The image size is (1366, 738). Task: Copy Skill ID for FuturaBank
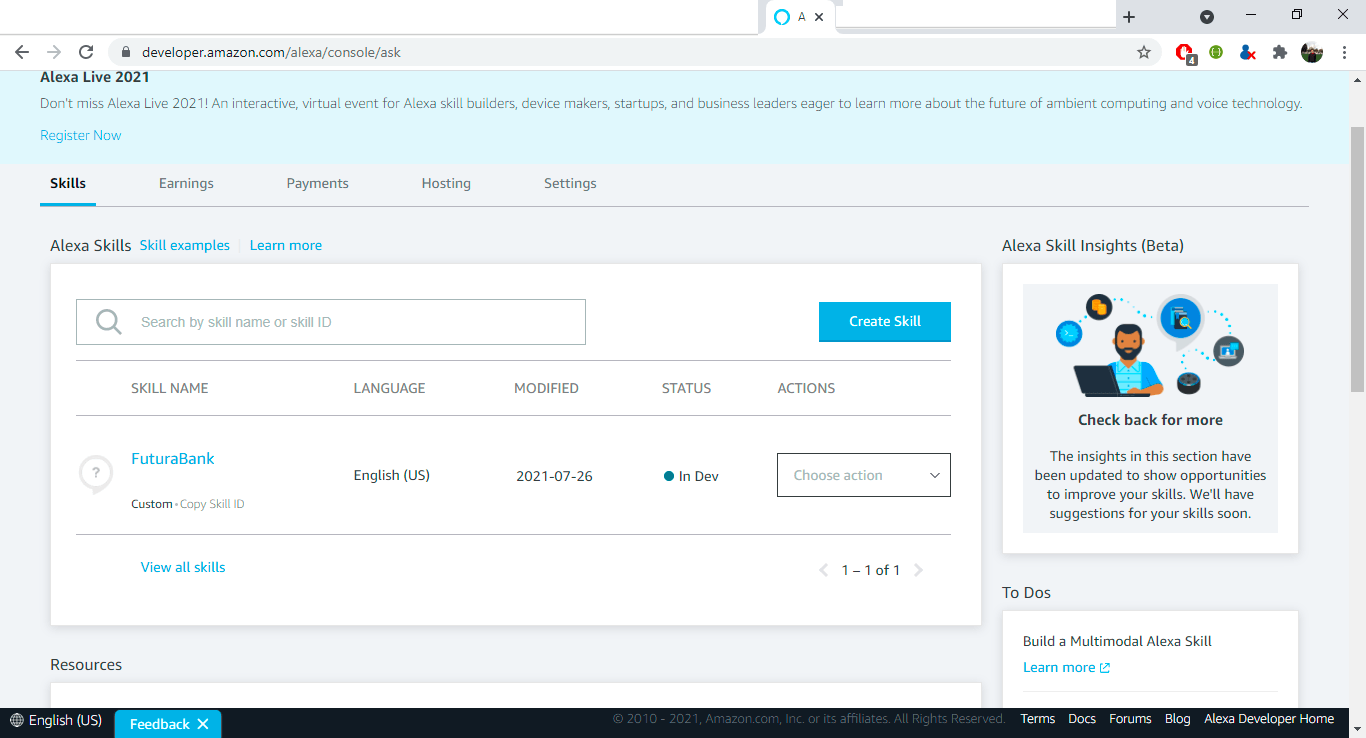tap(212, 504)
